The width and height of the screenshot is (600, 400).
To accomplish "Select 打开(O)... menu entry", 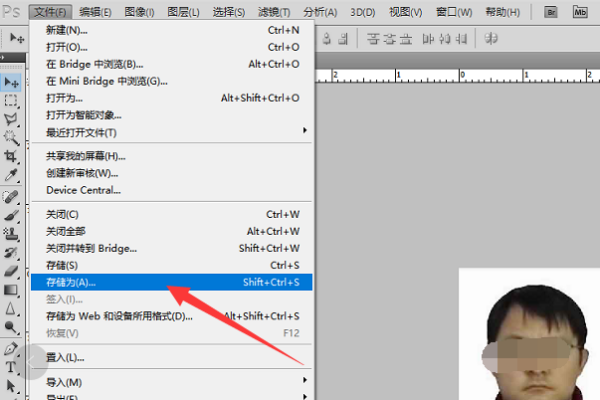I will coord(66,47).
